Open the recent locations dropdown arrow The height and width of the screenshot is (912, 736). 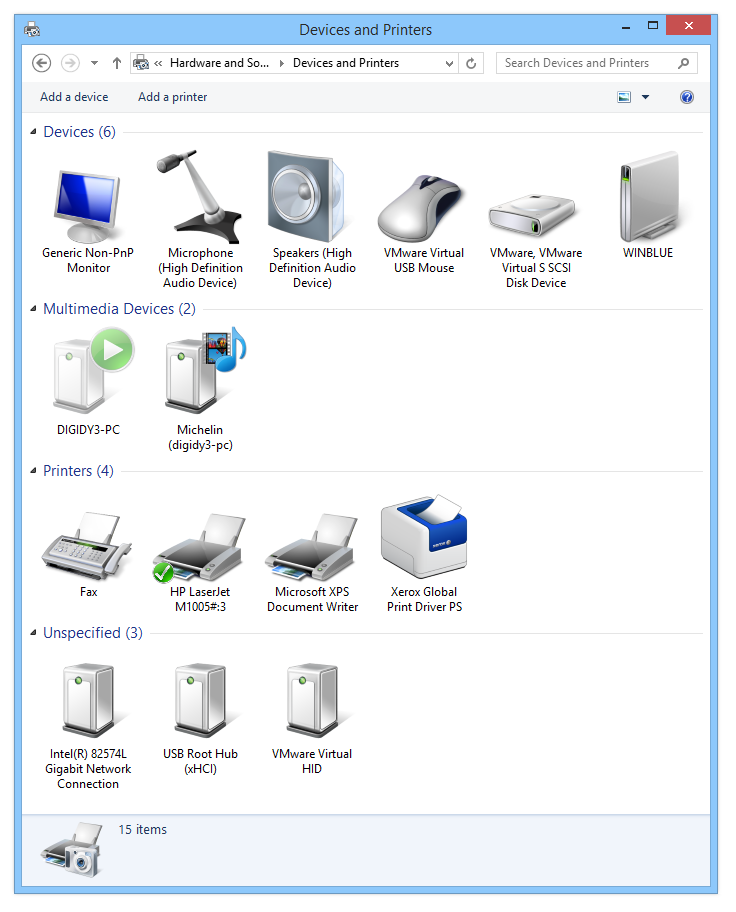(94, 63)
